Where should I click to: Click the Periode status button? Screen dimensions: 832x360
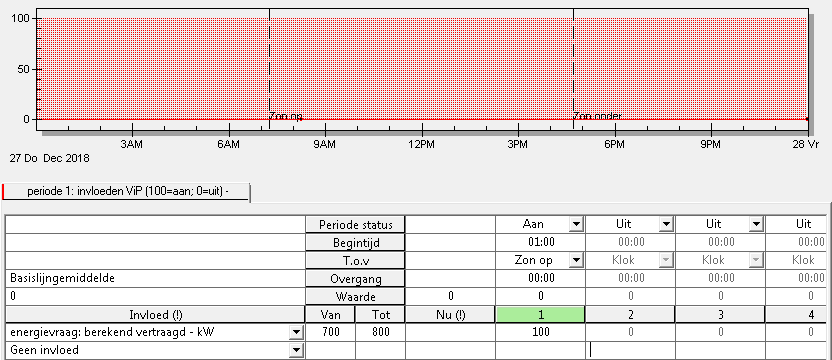point(356,225)
